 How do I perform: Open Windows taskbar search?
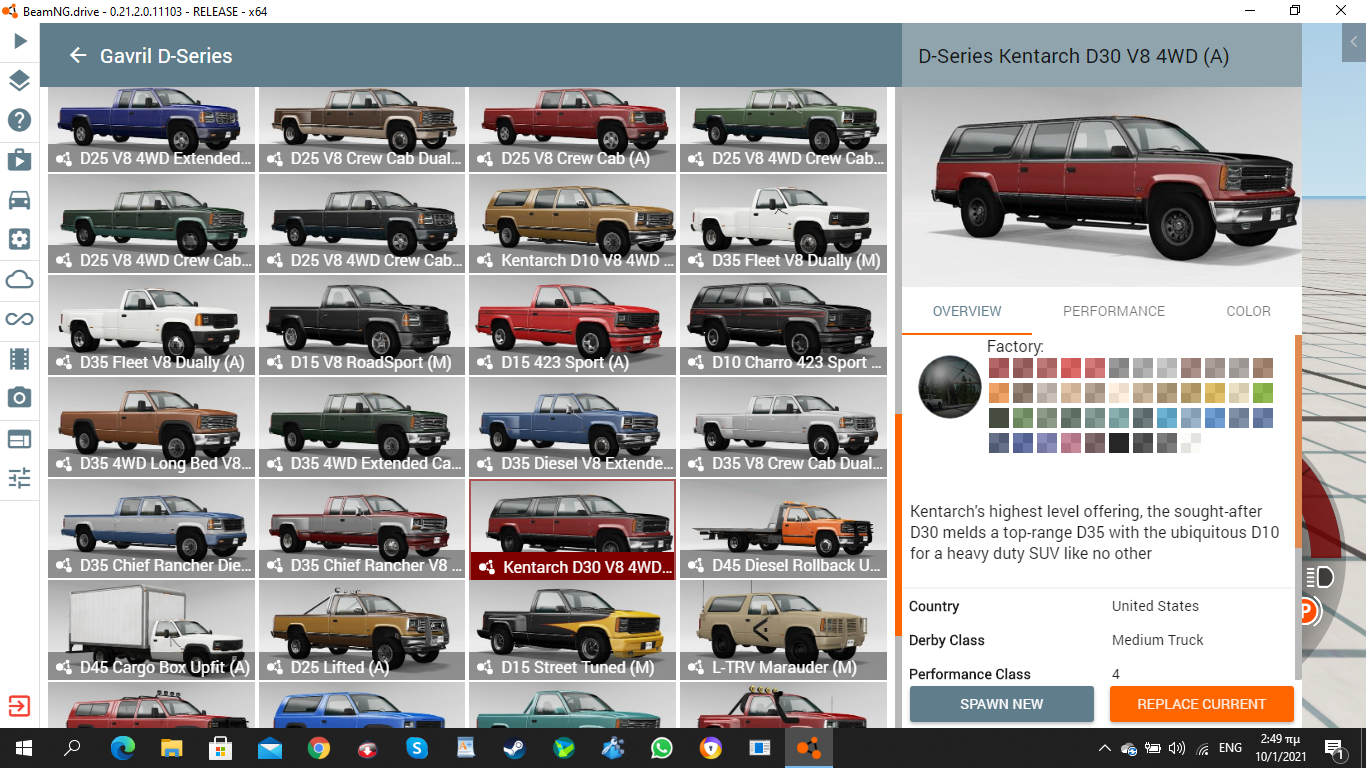pos(72,748)
